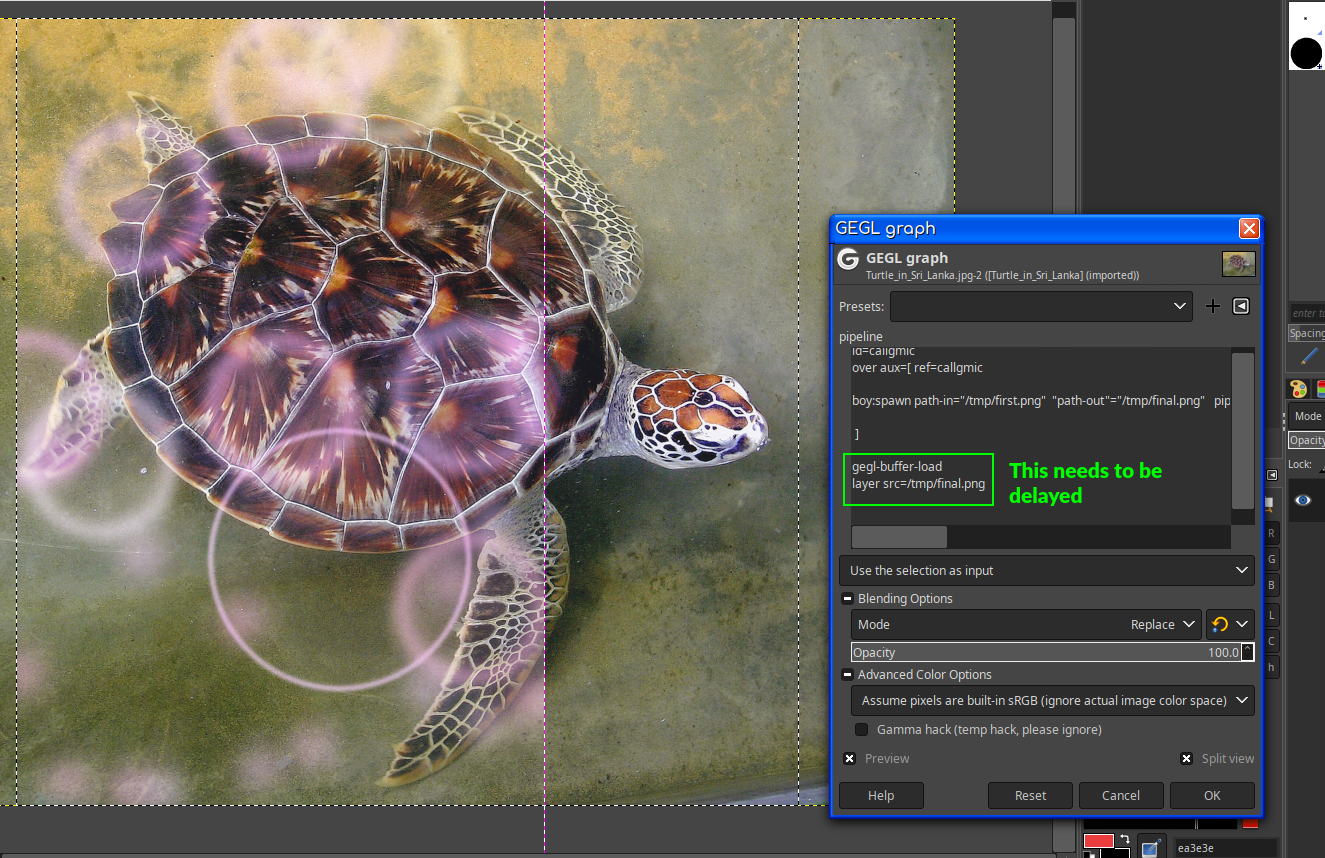Click the OK button
The image size is (1325, 858).
tap(1212, 796)
